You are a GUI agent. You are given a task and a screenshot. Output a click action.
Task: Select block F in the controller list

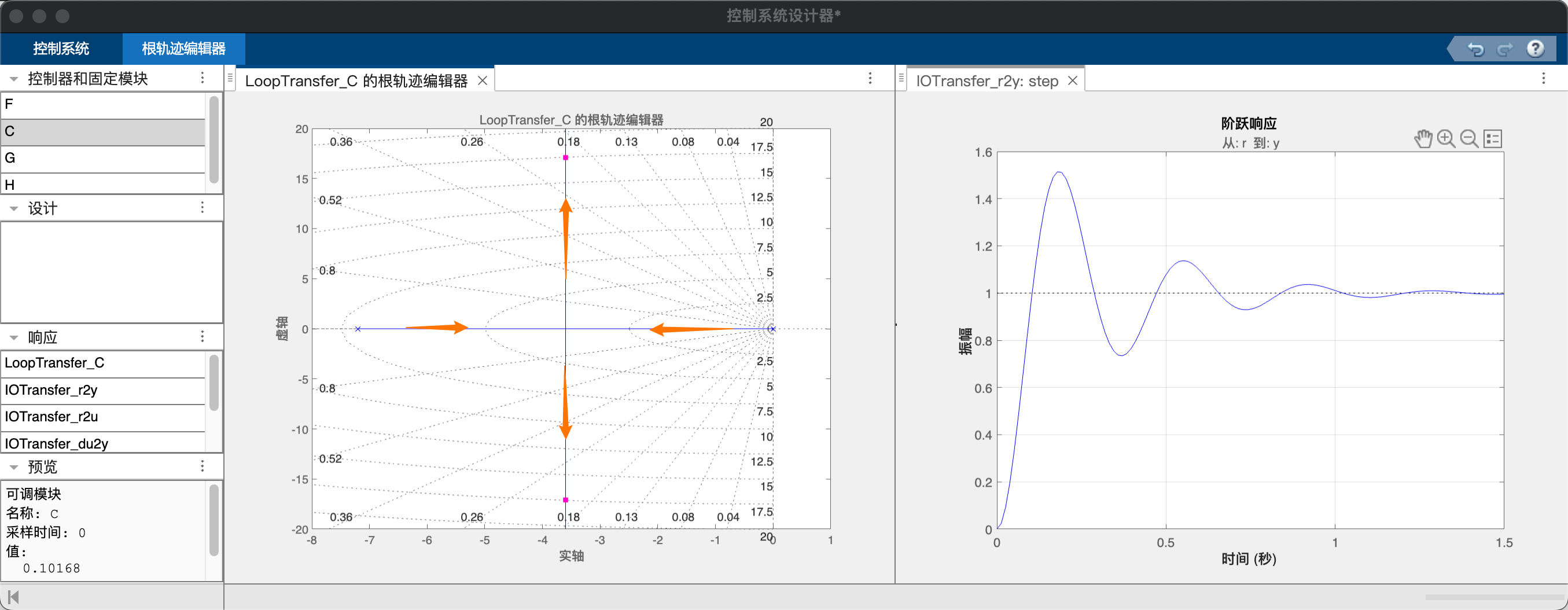104,105
